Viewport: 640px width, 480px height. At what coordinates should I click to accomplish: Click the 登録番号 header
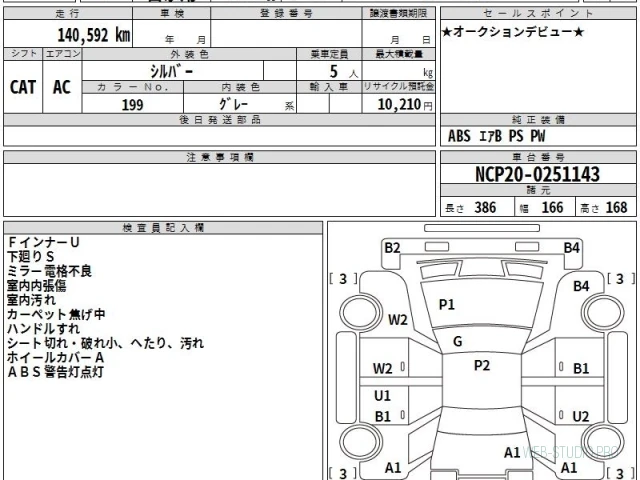287,13
